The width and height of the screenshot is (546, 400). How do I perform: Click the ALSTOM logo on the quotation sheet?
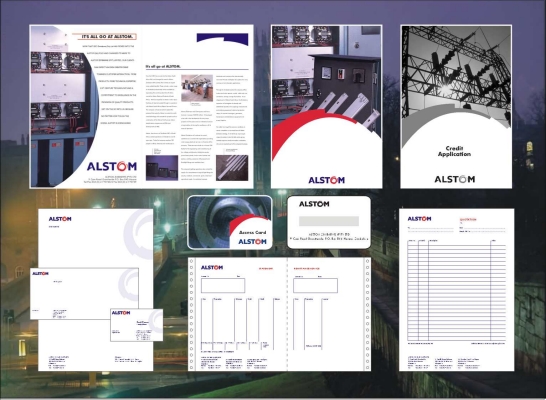click(419, 219)
